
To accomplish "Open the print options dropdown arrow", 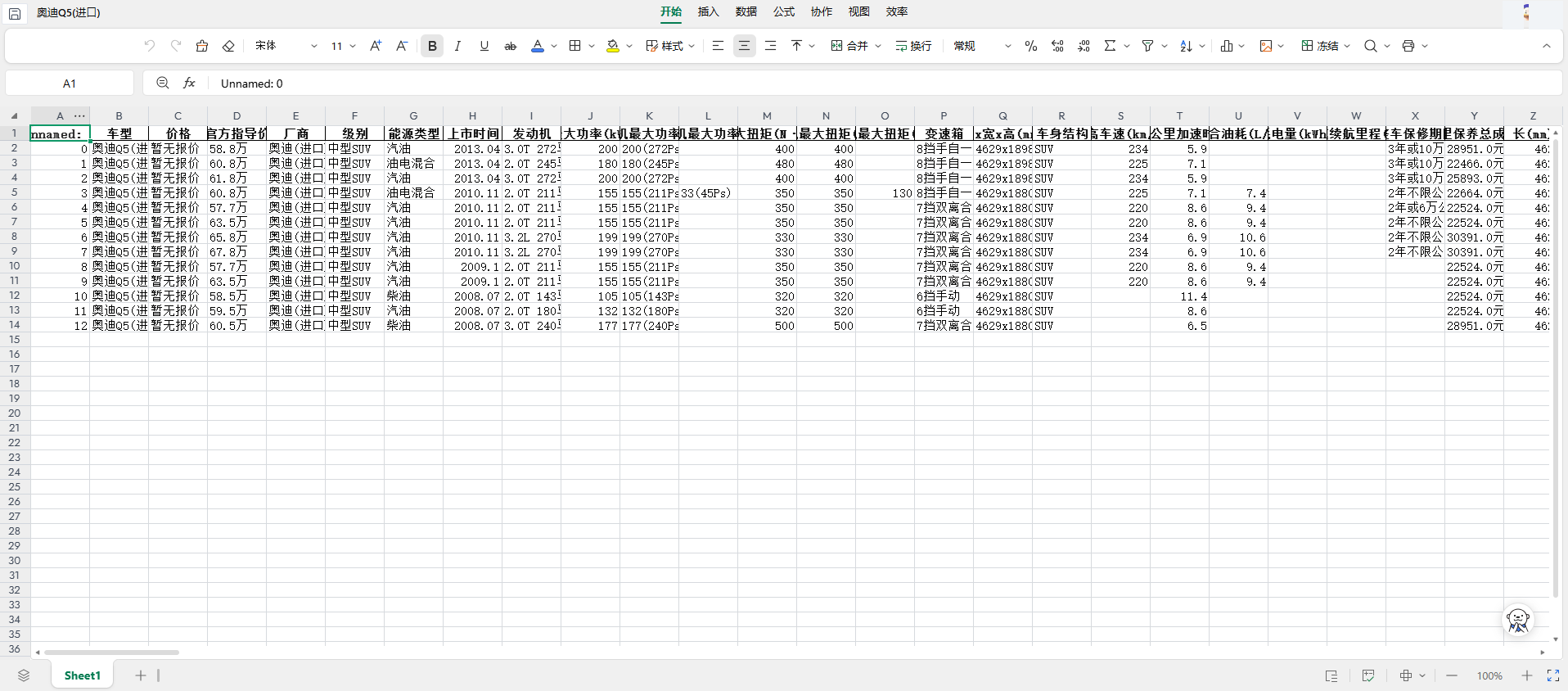I will pyautogui.click(x=1425, y=46).
